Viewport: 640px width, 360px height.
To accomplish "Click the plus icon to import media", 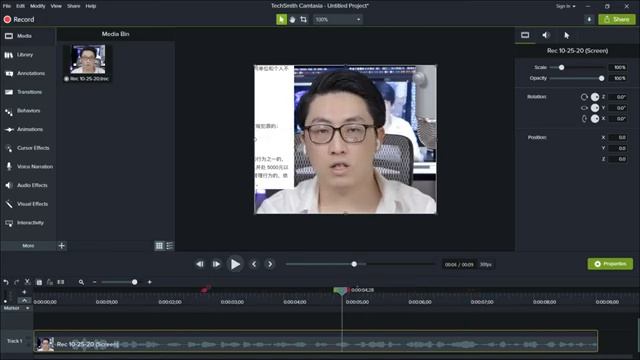I will [x=62, y=246].
